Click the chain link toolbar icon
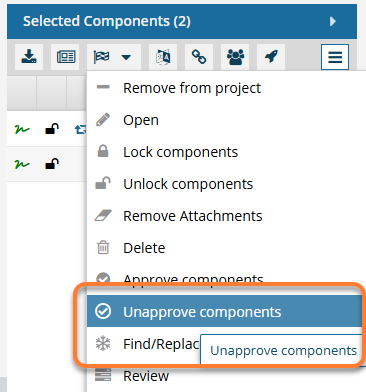Screen dimensions: 366x392 coord(199,57)
